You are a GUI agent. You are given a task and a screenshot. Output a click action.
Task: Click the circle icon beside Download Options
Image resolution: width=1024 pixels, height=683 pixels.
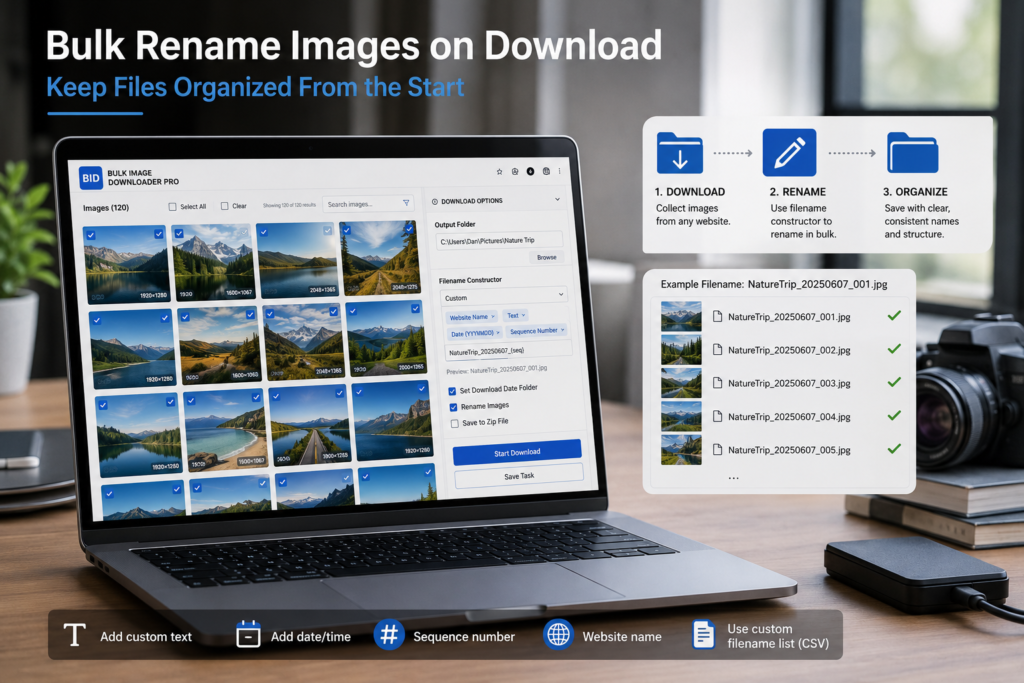click(x=435, y=202)
